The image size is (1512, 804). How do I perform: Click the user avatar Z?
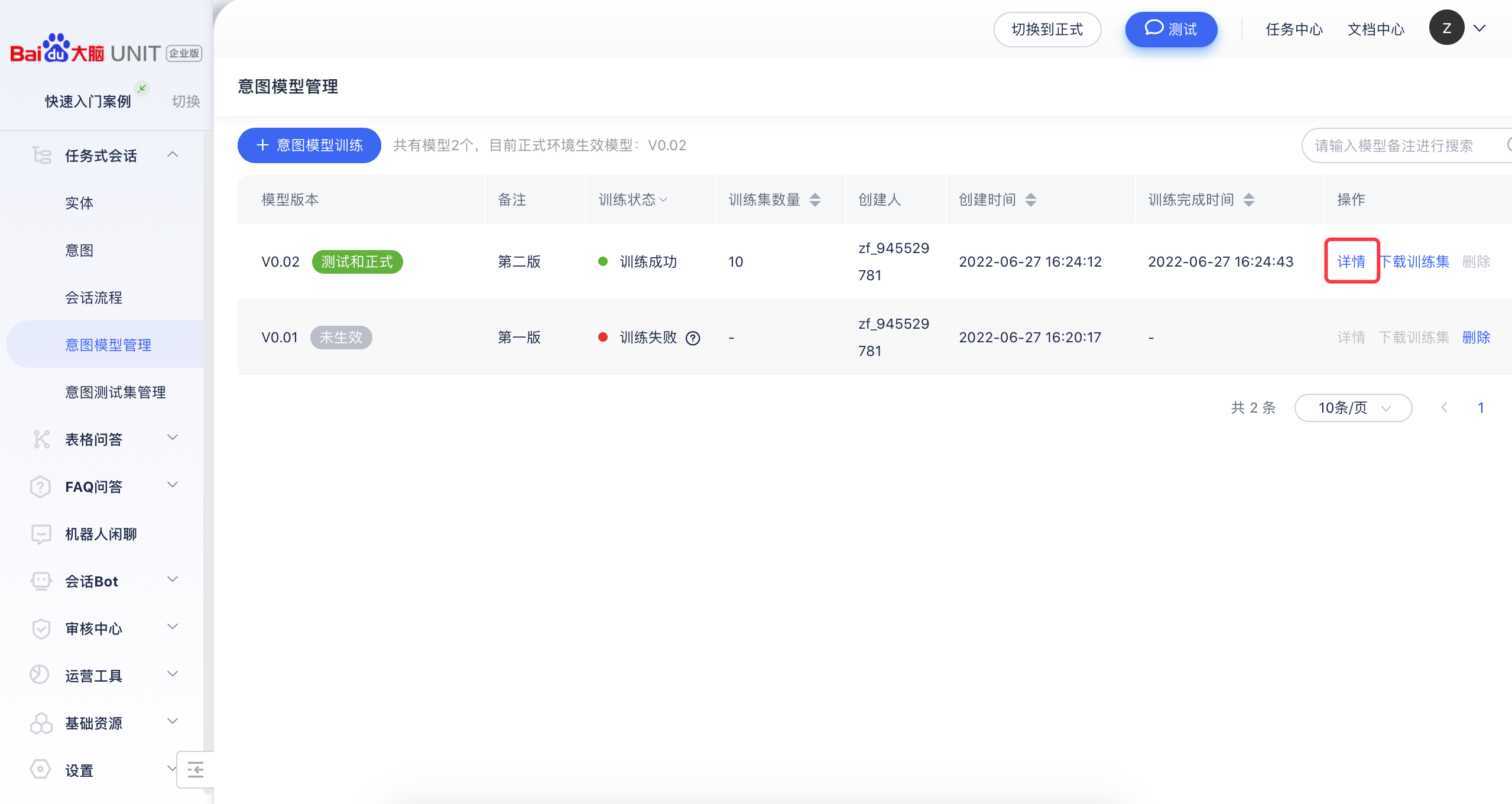[x=1446, y=28]
